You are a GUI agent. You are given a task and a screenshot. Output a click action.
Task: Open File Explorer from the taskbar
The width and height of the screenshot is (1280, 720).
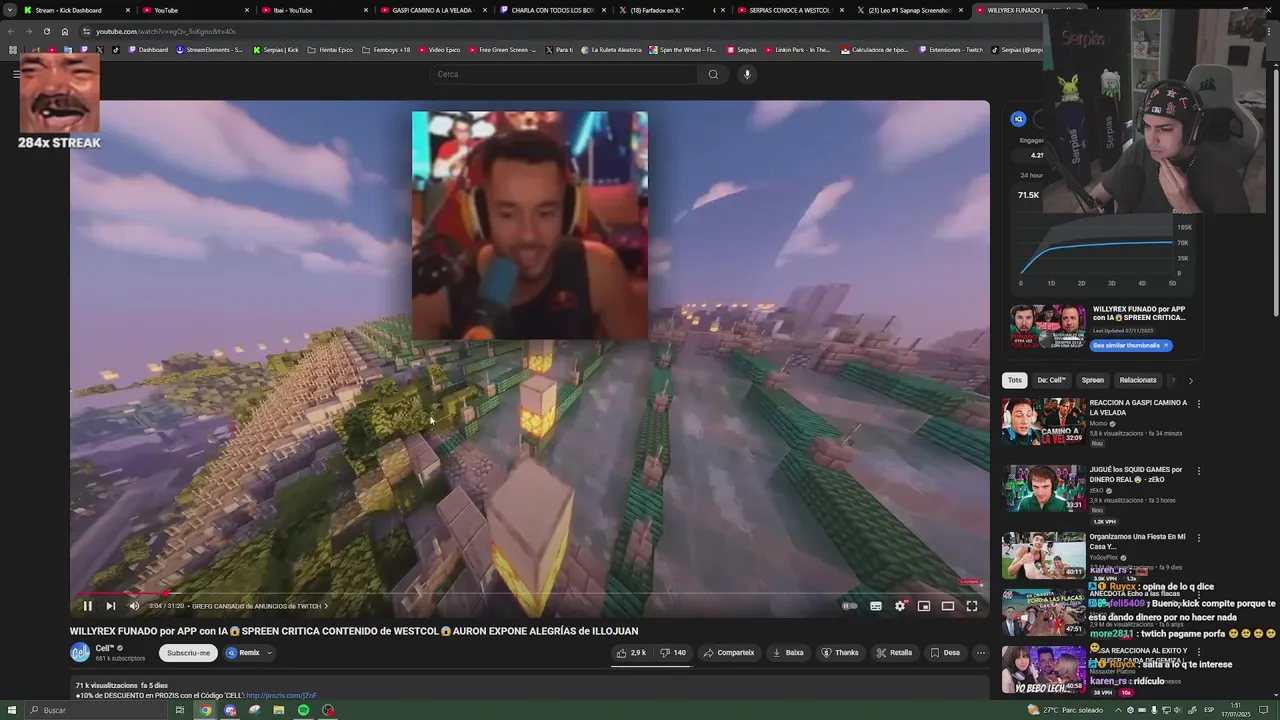[278, 710]
